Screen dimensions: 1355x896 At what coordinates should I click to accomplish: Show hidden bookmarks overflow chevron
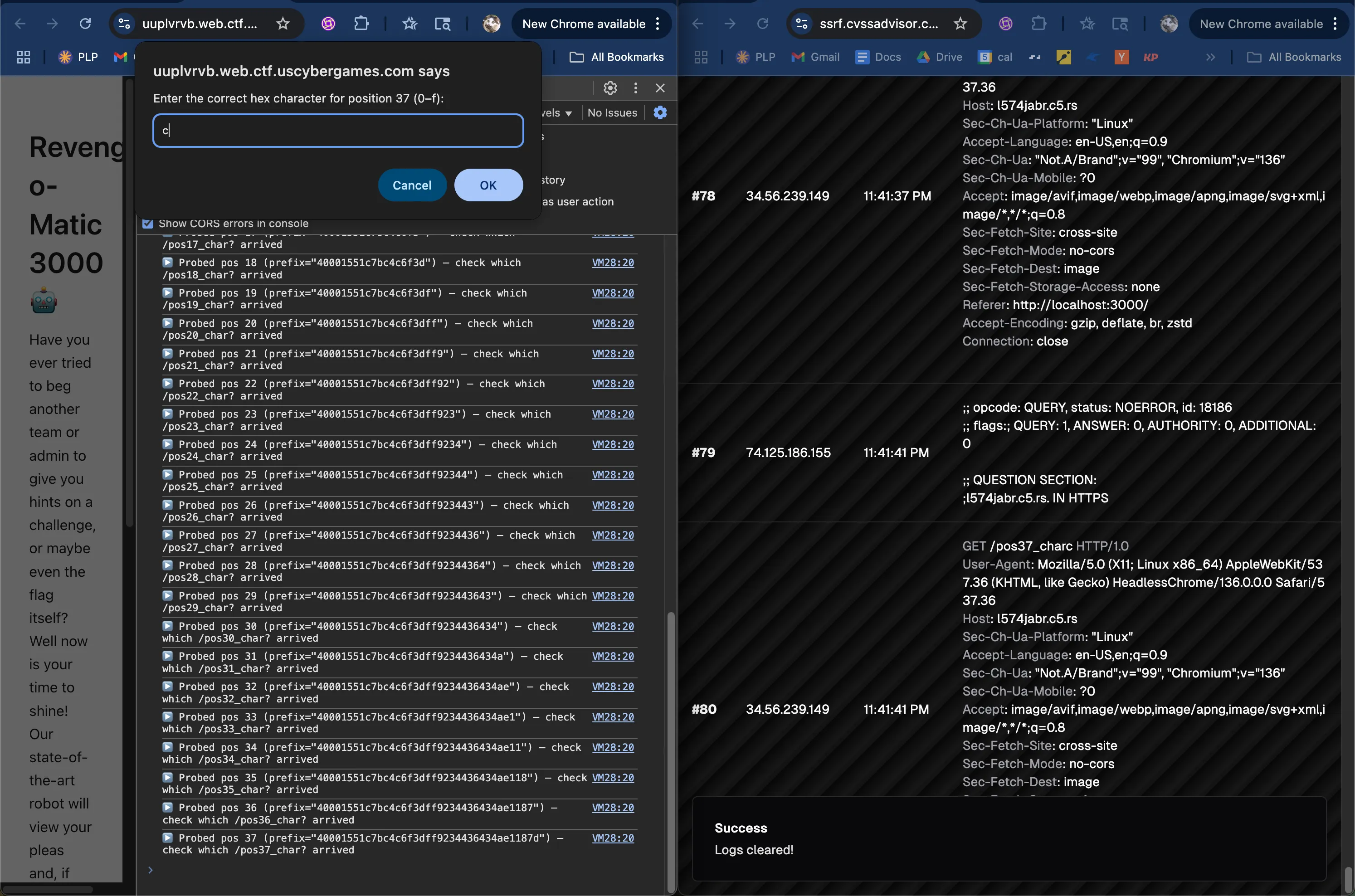(x=1210, y=57)
